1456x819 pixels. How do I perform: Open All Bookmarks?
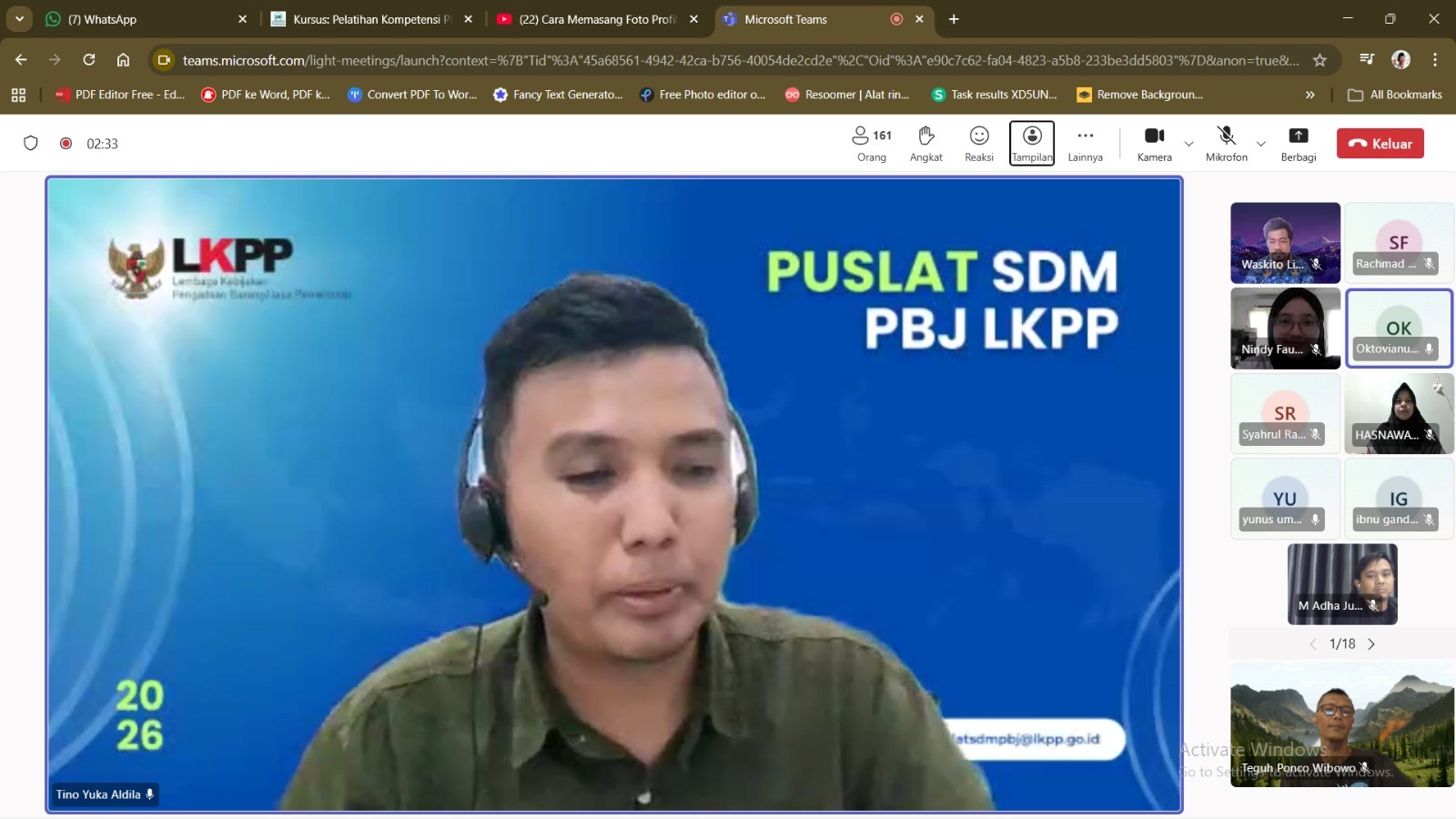(x=1395, y=94)
